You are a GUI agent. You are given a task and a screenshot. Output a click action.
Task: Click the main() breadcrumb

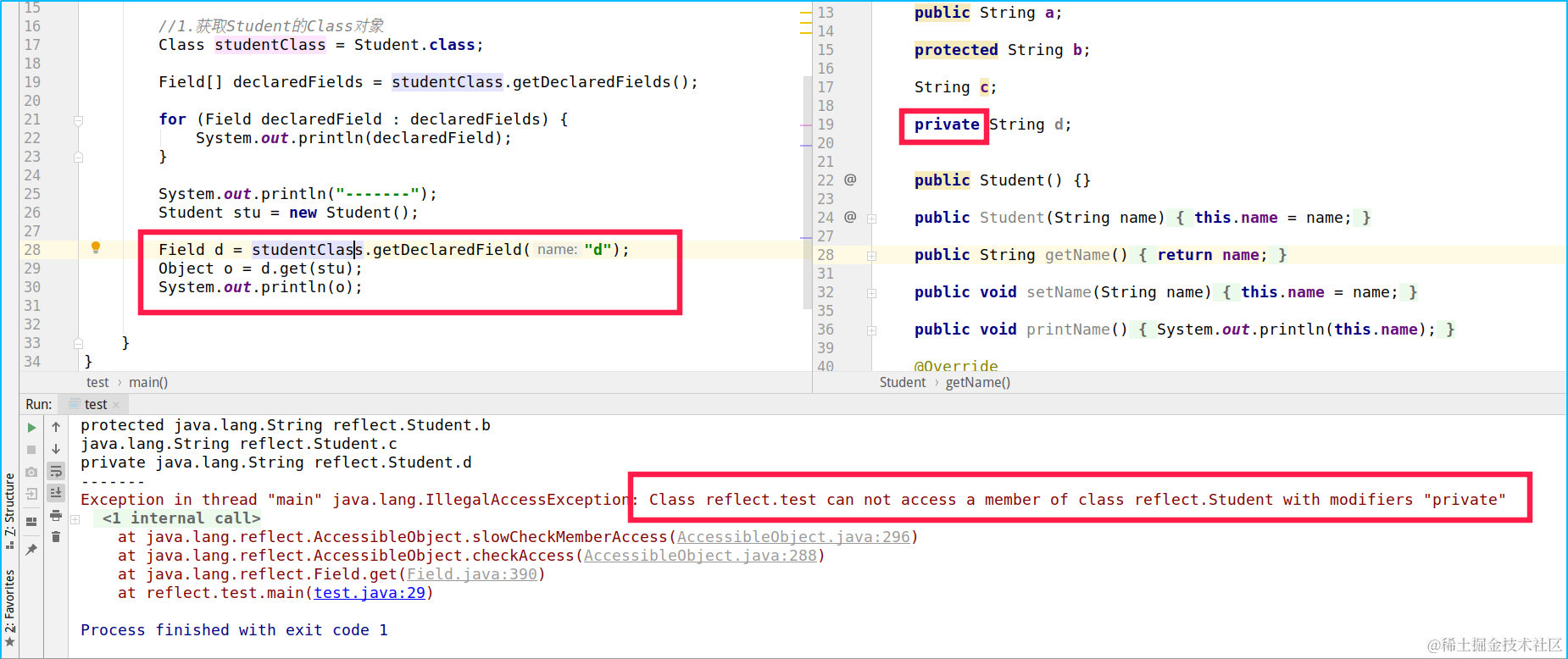(x=148, y=383)
